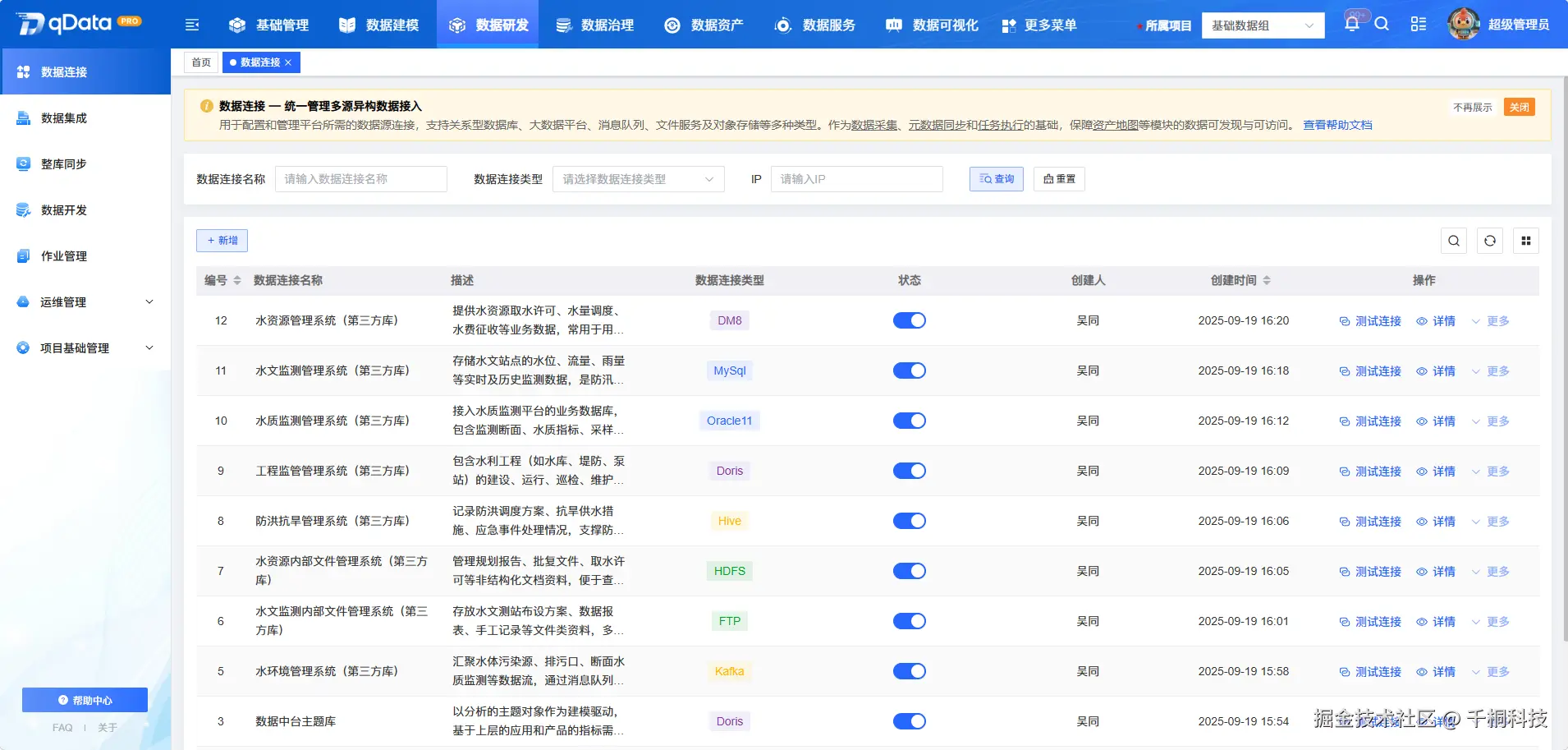The image size is (1568, 750).
Task: Close the 数据连接 tab with its x
Action: [288, 62]
